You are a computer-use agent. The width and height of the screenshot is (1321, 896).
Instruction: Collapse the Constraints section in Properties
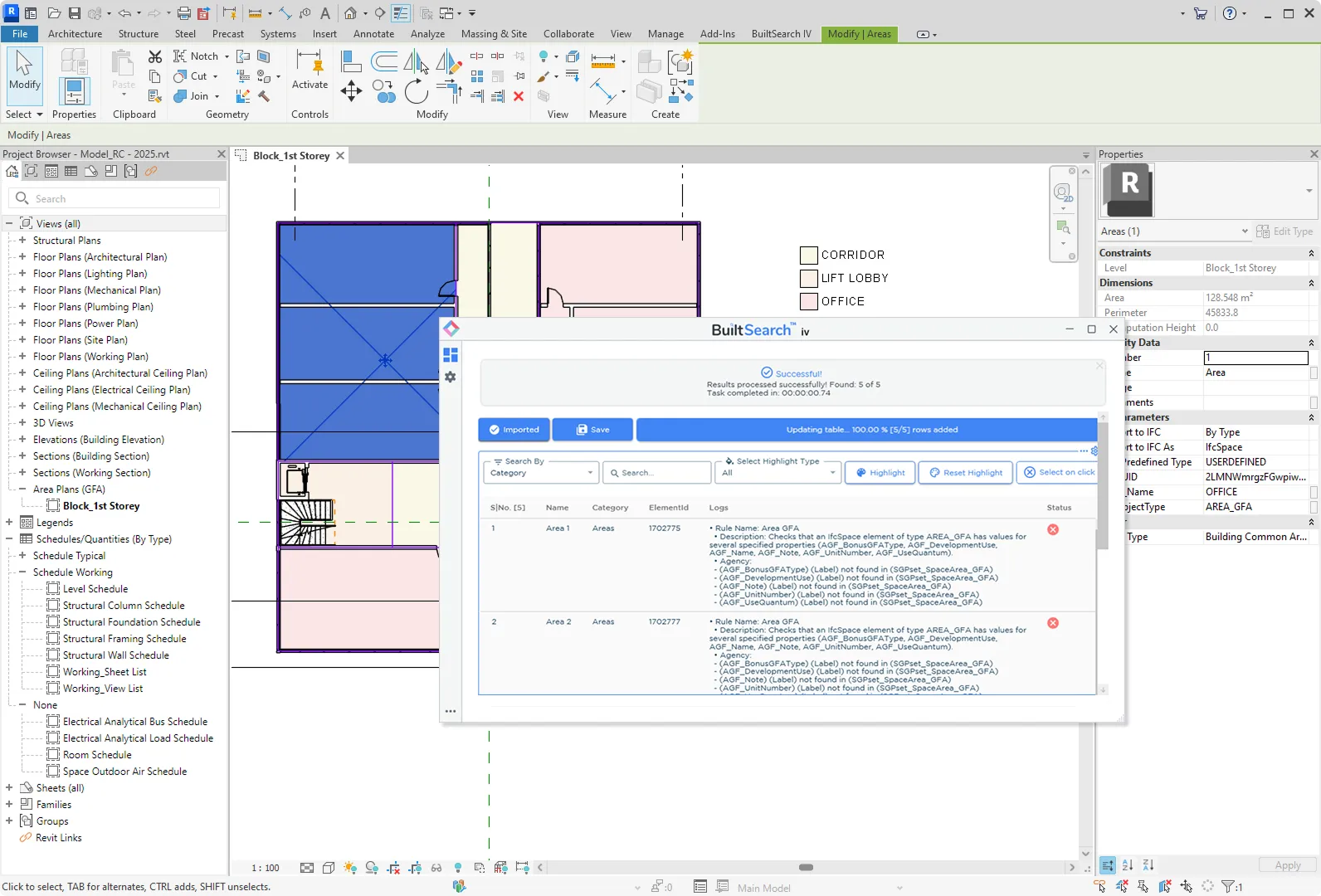tap(1311, 253)
